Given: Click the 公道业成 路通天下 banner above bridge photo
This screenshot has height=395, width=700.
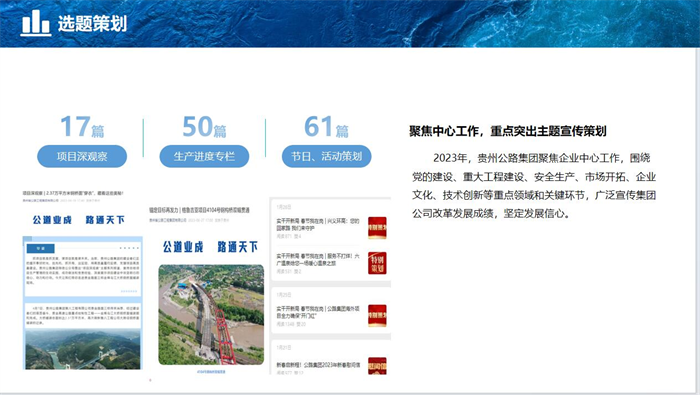Looking at the screenshot, I should [x=210, y=247].
